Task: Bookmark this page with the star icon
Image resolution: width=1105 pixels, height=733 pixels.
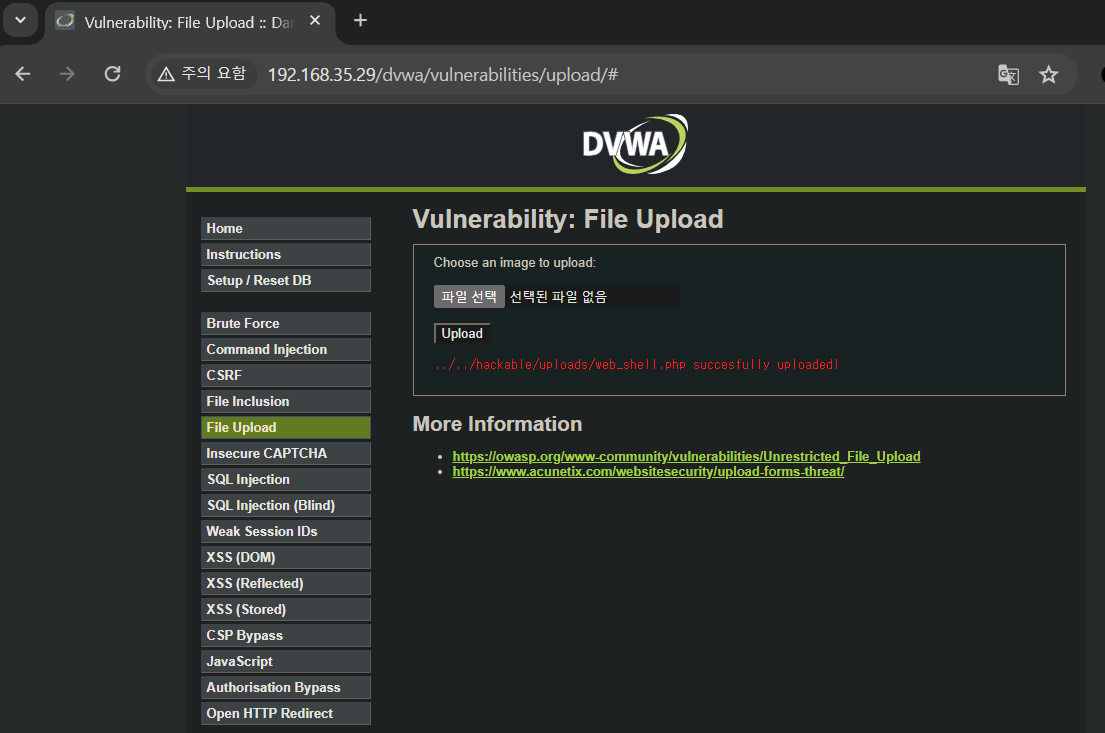Action: (x=1049, y=75)
